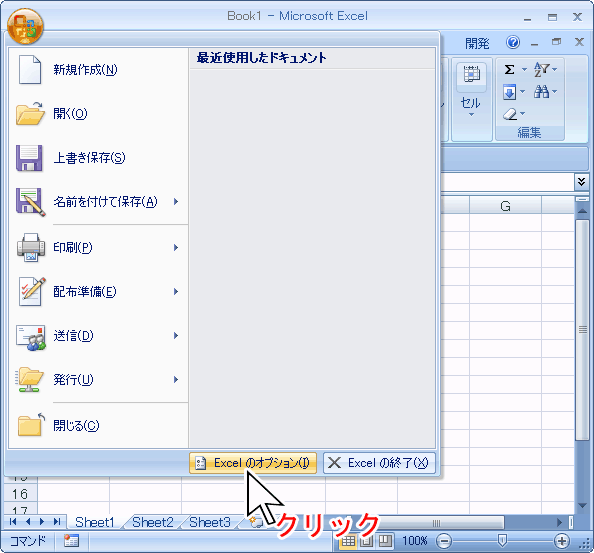Open Excel Help question mark icon
This screenshot has width=594, height=553.
click(x=513, y=42)
